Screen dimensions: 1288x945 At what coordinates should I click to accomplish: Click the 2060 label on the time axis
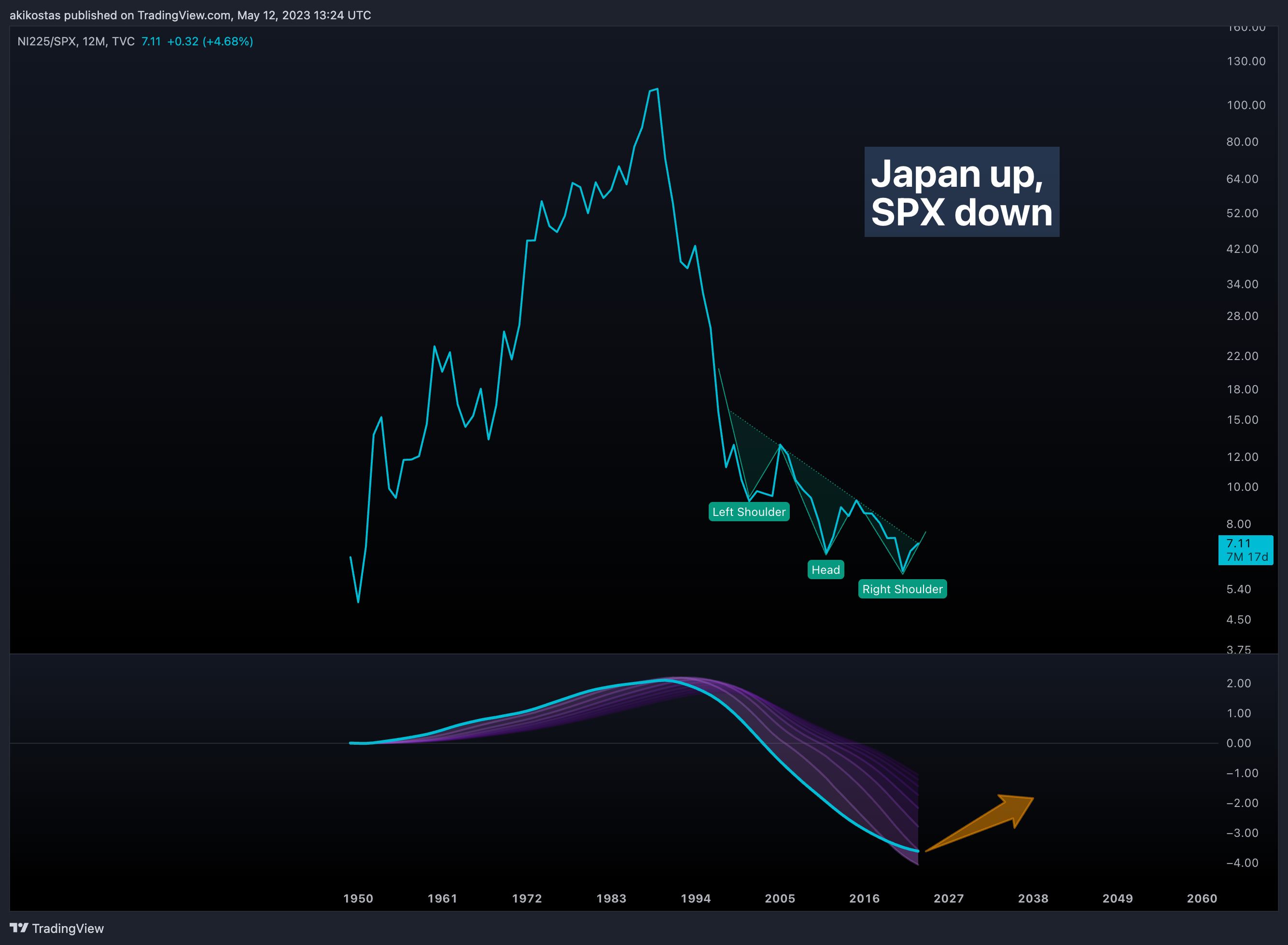tap(1202, 898)
